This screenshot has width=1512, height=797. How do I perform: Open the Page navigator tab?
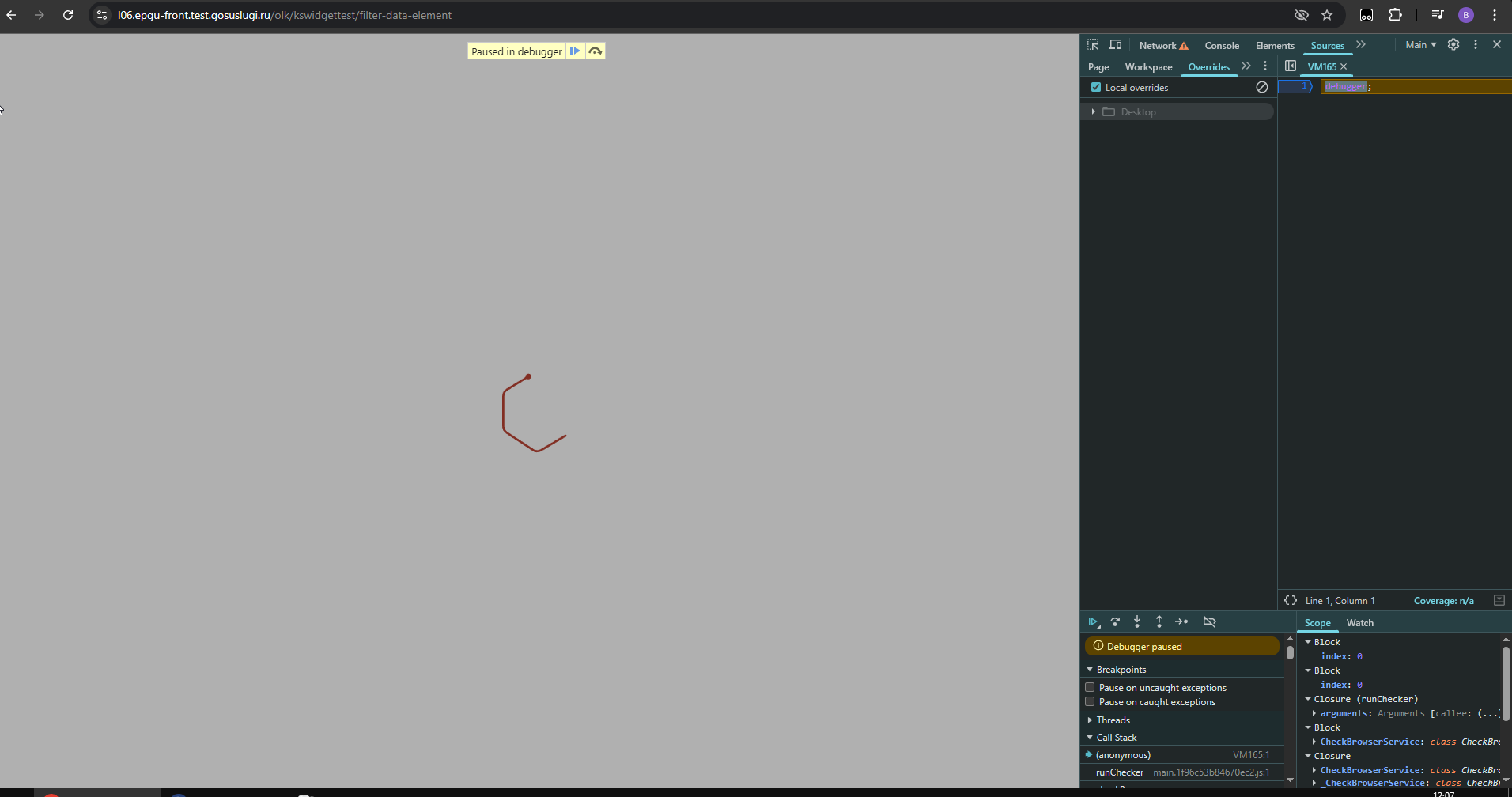pos(1098,67)
